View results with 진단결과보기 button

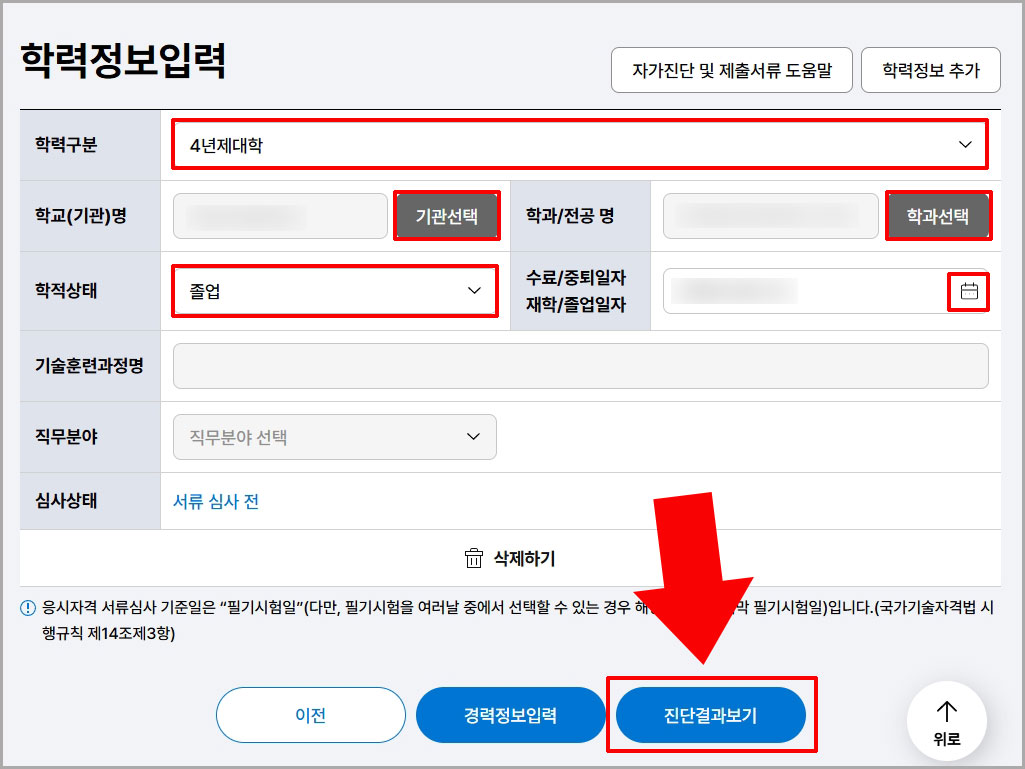pyautogui.click(x=710, y=715)
